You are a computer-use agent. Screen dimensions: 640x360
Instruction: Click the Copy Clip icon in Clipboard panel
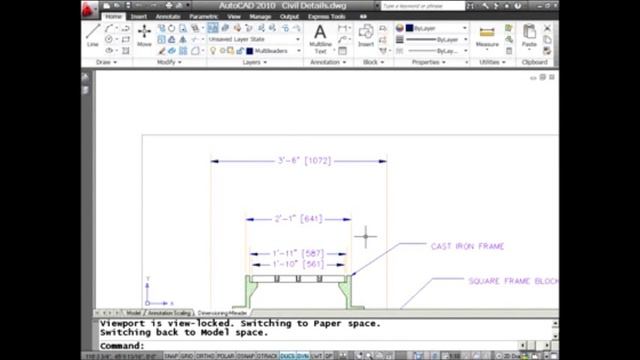tap(547, 40)
